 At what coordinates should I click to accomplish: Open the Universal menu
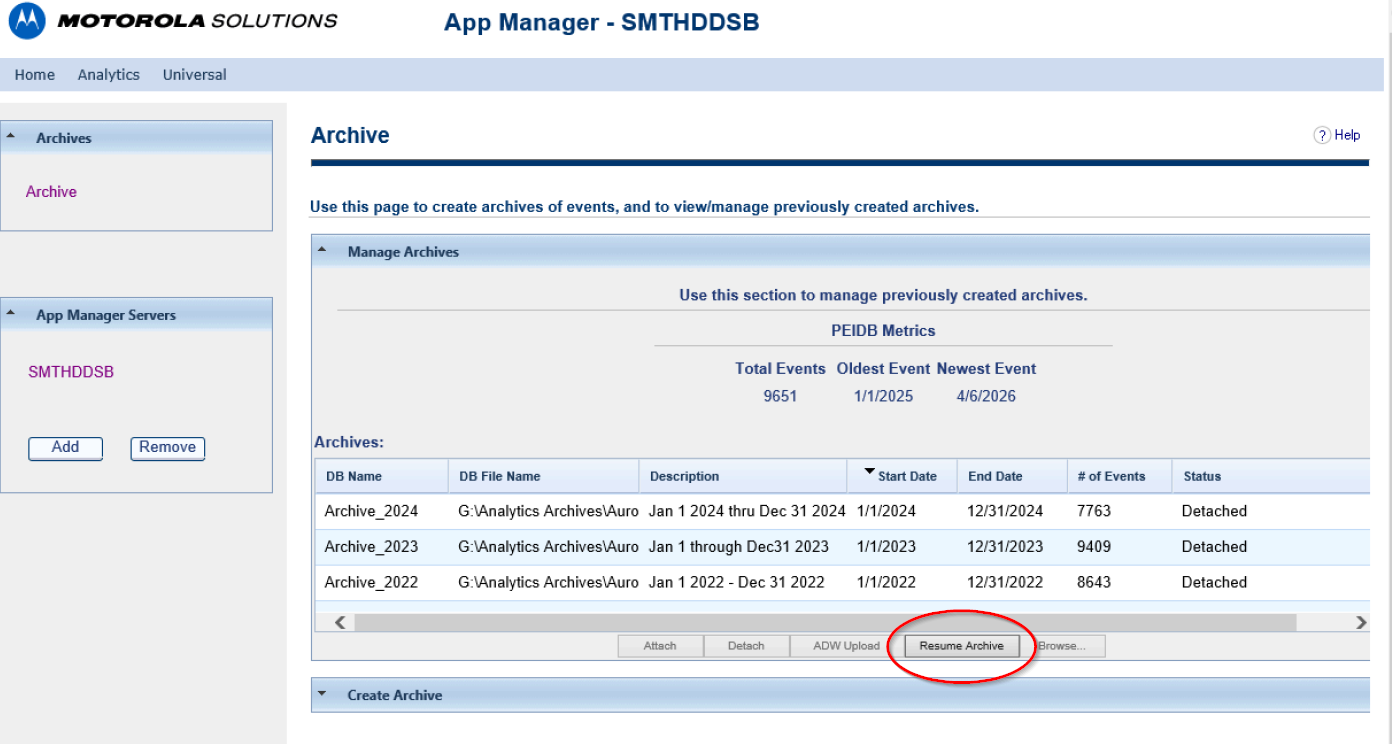[x=195, y=75]
